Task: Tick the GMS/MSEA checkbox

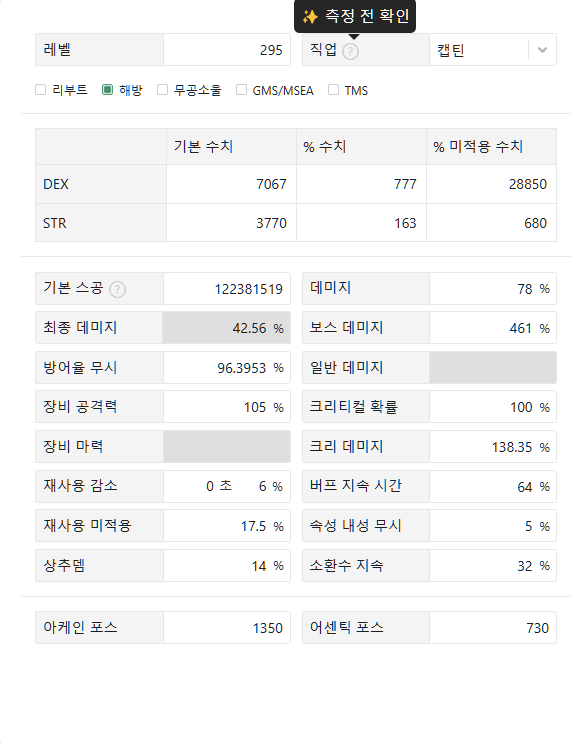Action: click(x=242, y=90)
